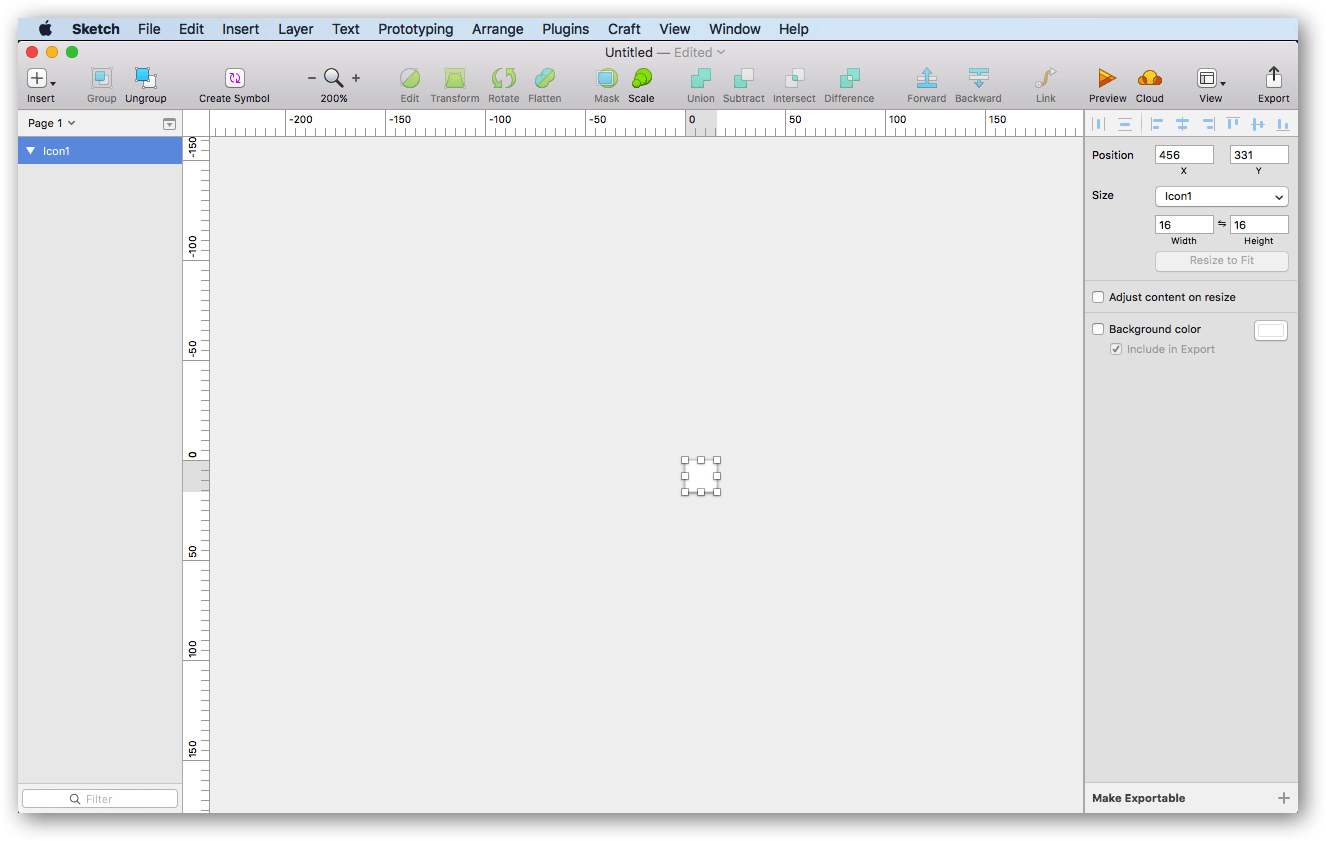Open the Page 1 dropdown
Image resolution: width=1326 pixels, height=841 pixels.
click(x=50, y=122)
